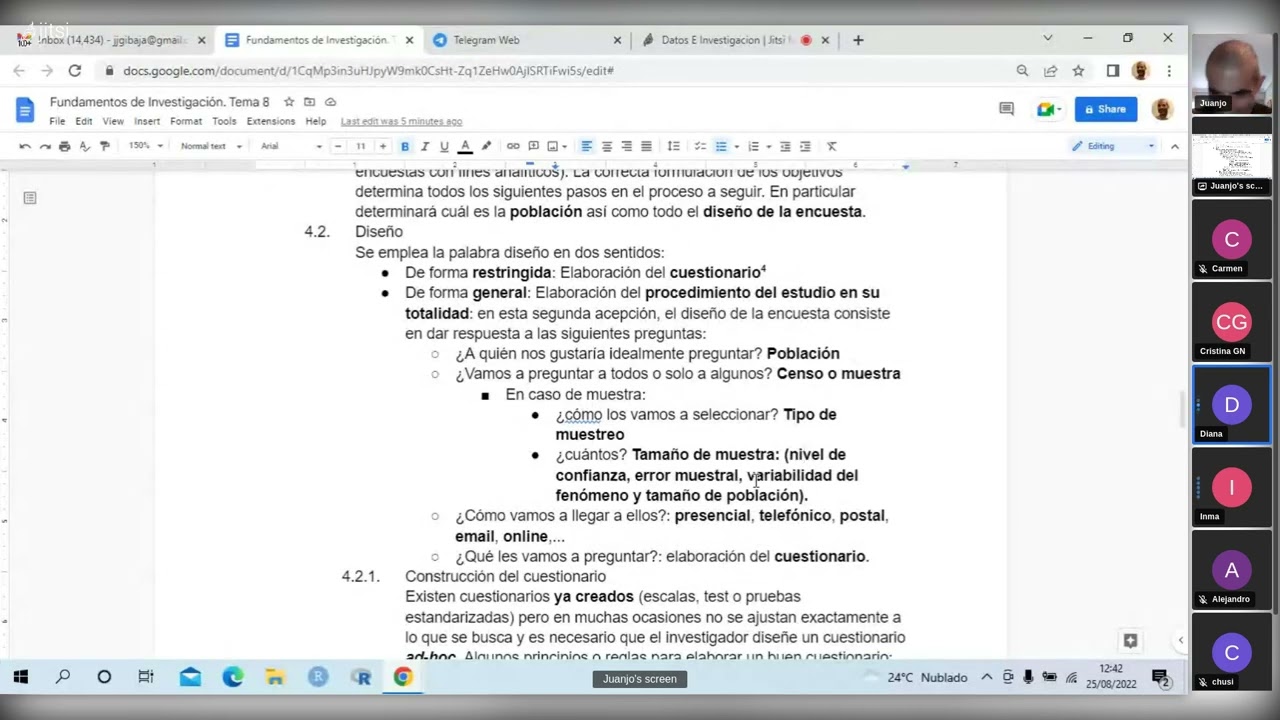Open the zoom level dropdown

145,146
